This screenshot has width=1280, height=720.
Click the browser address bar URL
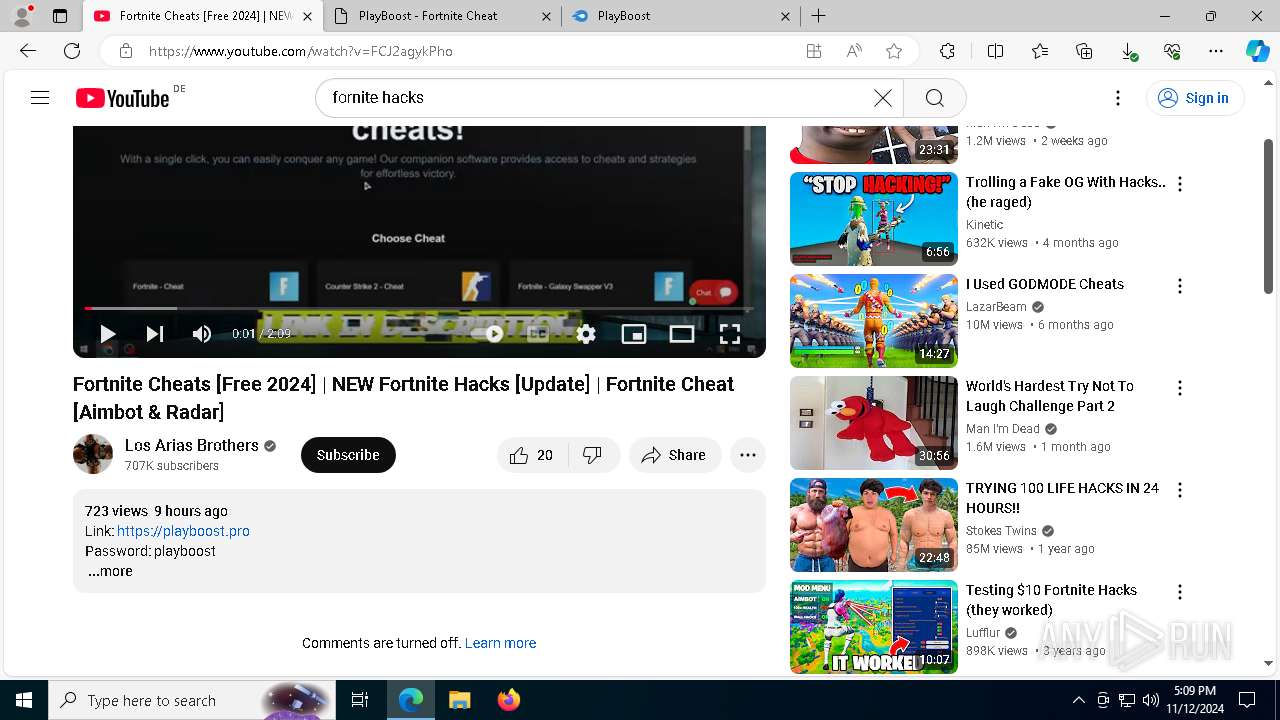(x=301, y=51)
